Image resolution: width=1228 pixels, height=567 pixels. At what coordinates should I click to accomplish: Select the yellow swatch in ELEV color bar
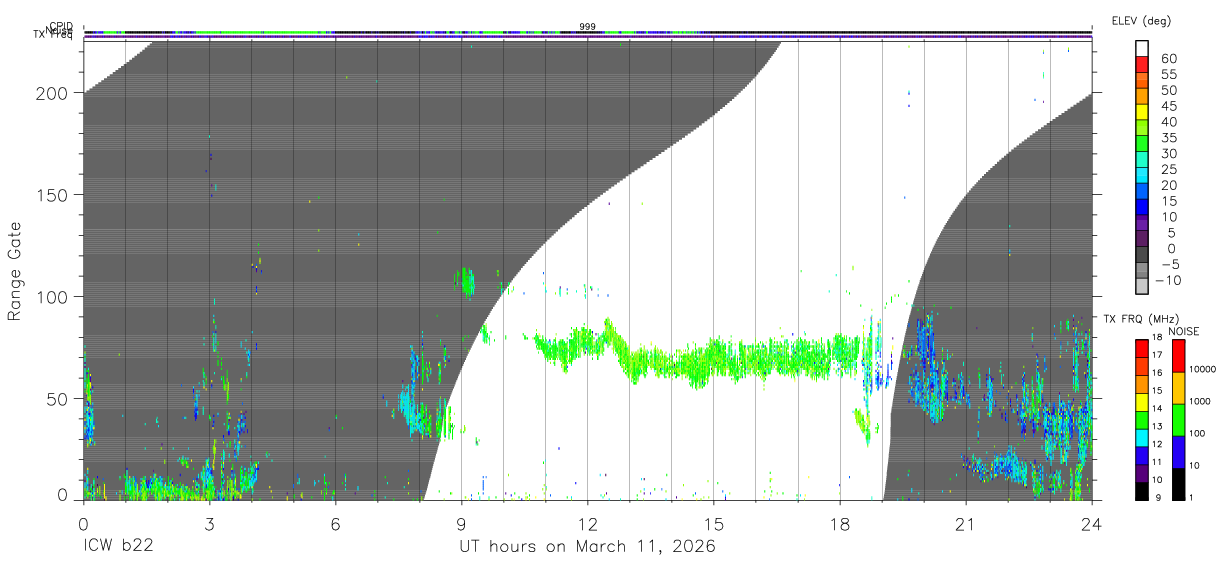click(1142, 111)
